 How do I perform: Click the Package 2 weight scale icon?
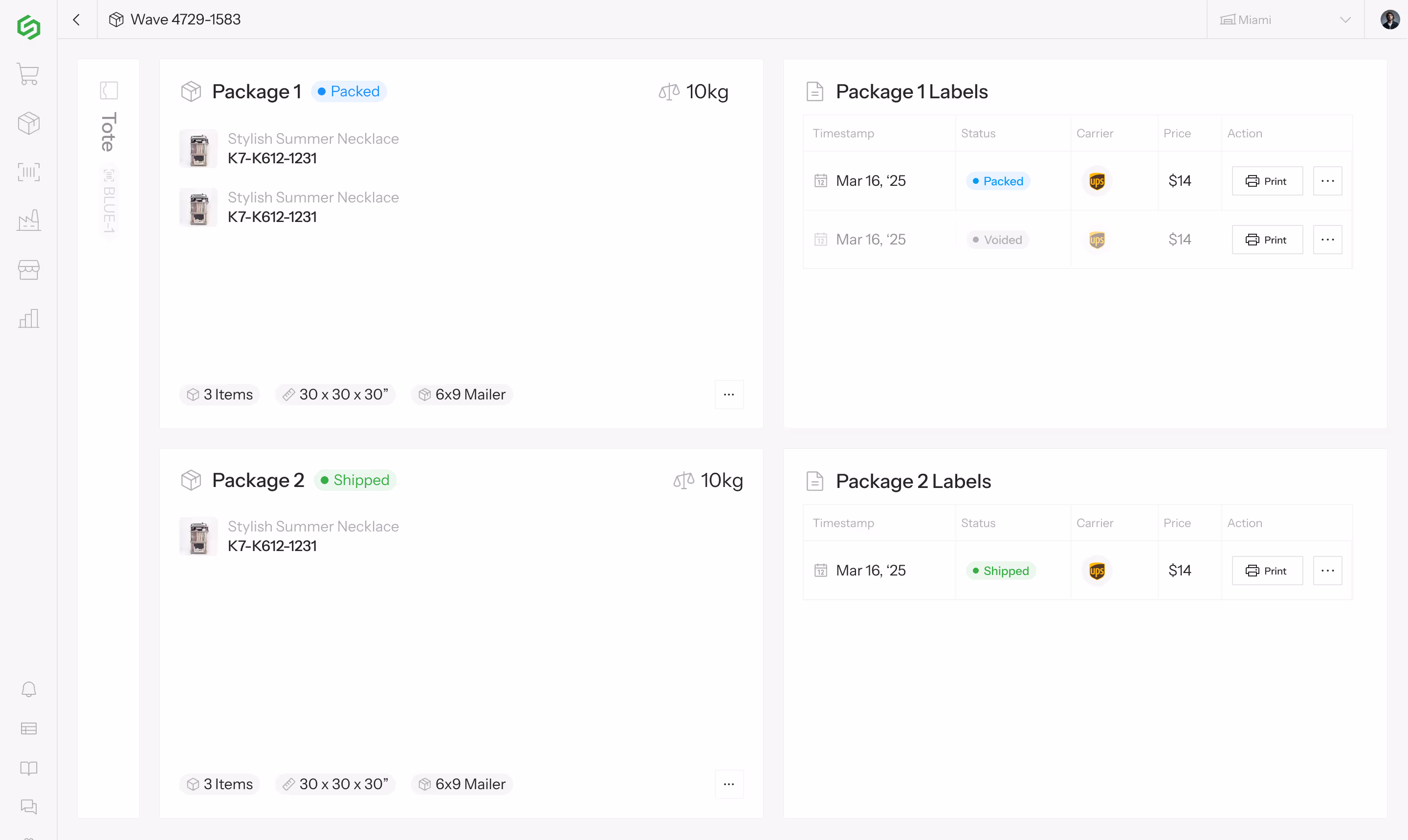tap(683, 481)
